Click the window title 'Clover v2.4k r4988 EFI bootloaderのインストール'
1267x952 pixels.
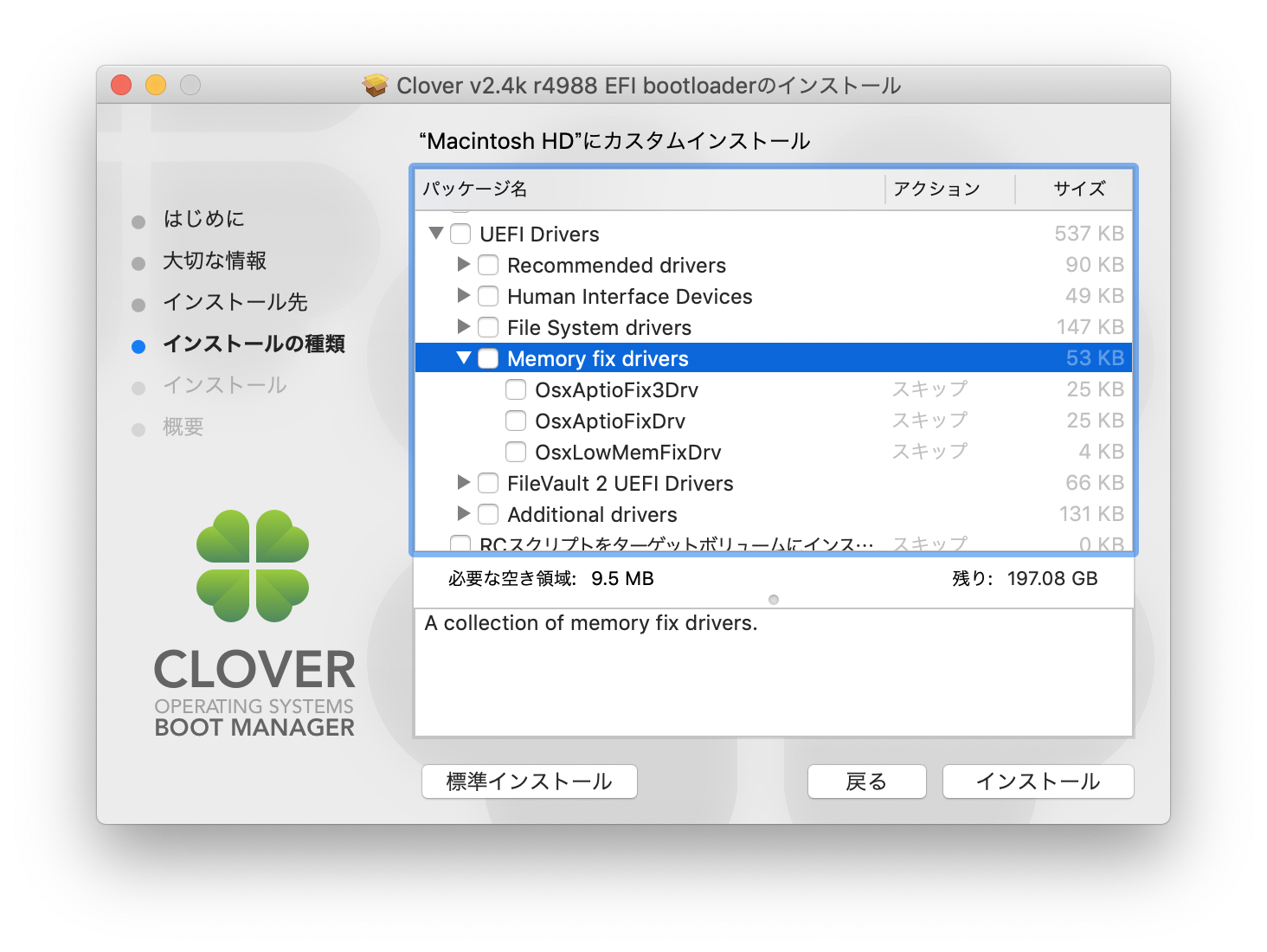(649, 86)
